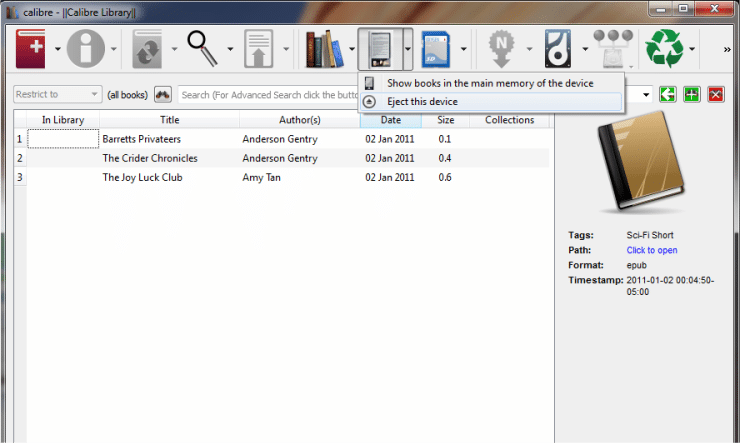Expand the Add books dropdown arrow
Screen dimensions: 740x443
click(x=58, y=49)
